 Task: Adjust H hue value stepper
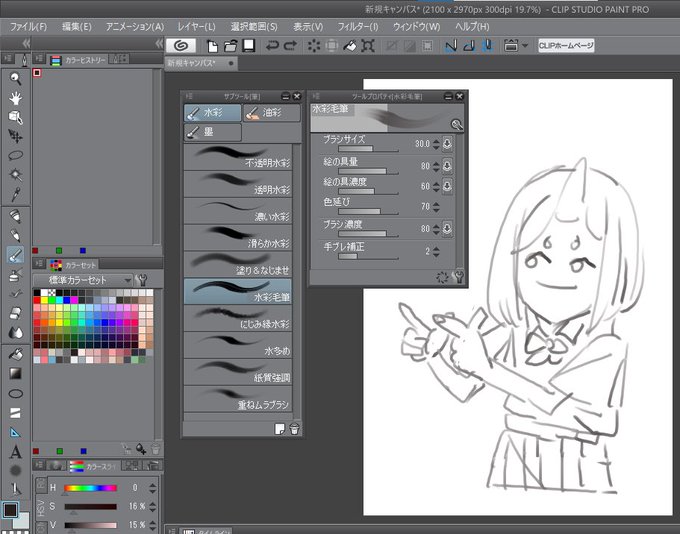click(152, 488)
